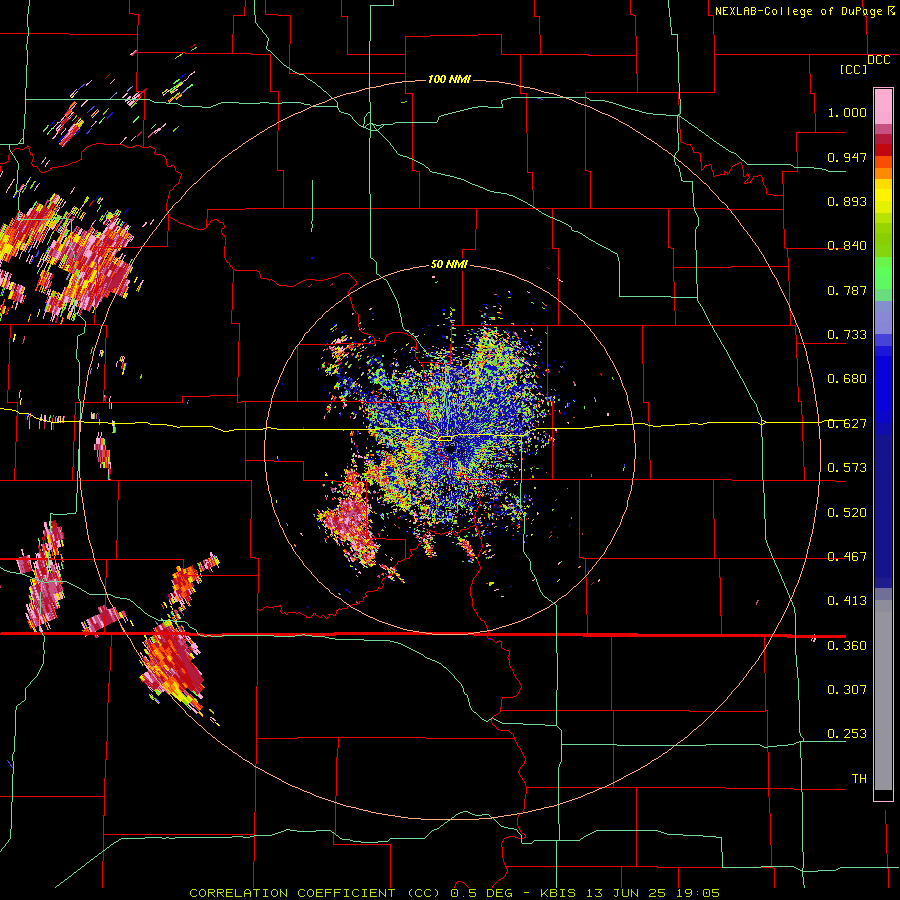Click the 0.787 scale value
900x900 pixels.
[847, 290]
